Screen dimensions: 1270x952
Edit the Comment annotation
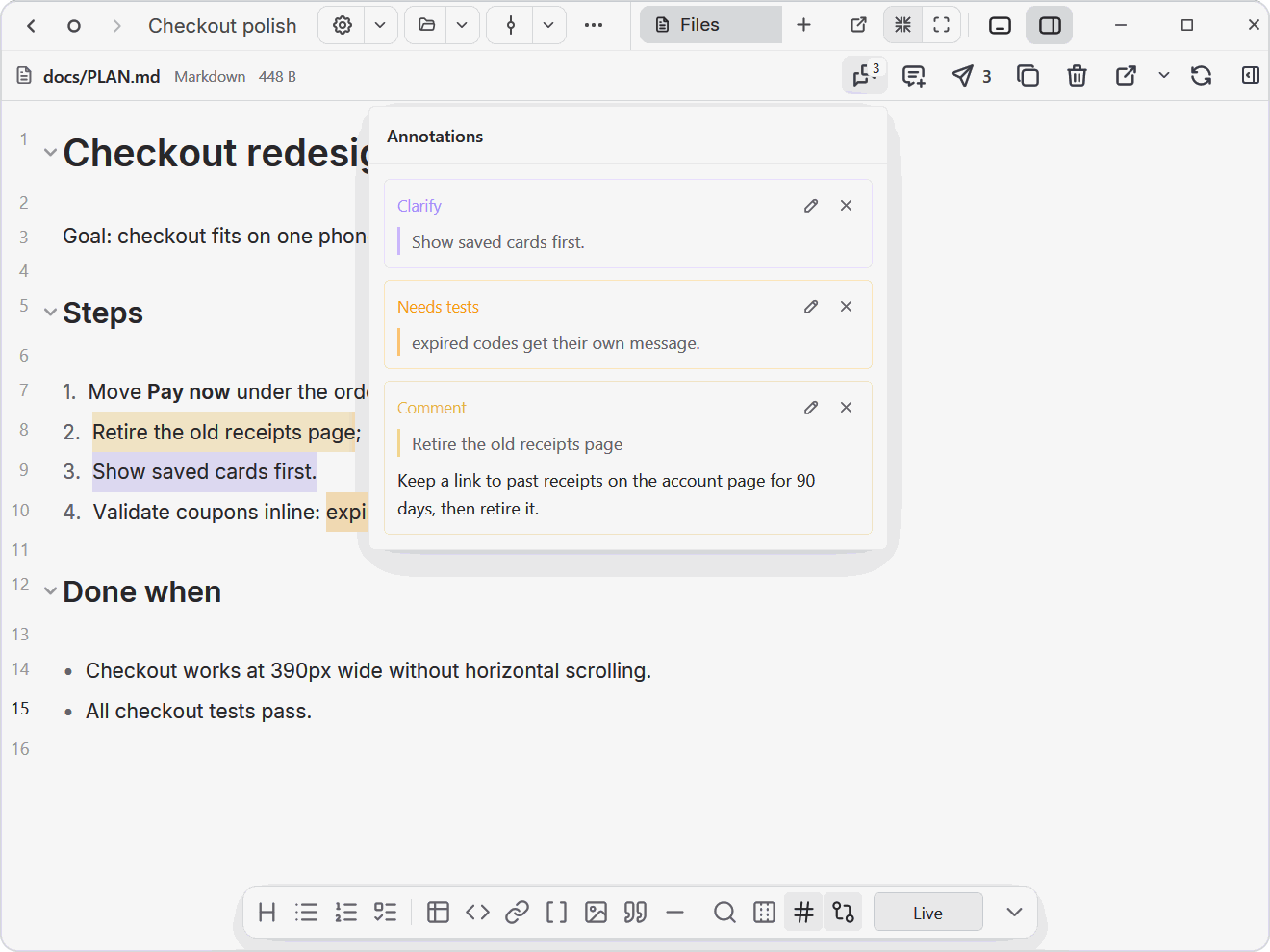(x=811, y=408)
